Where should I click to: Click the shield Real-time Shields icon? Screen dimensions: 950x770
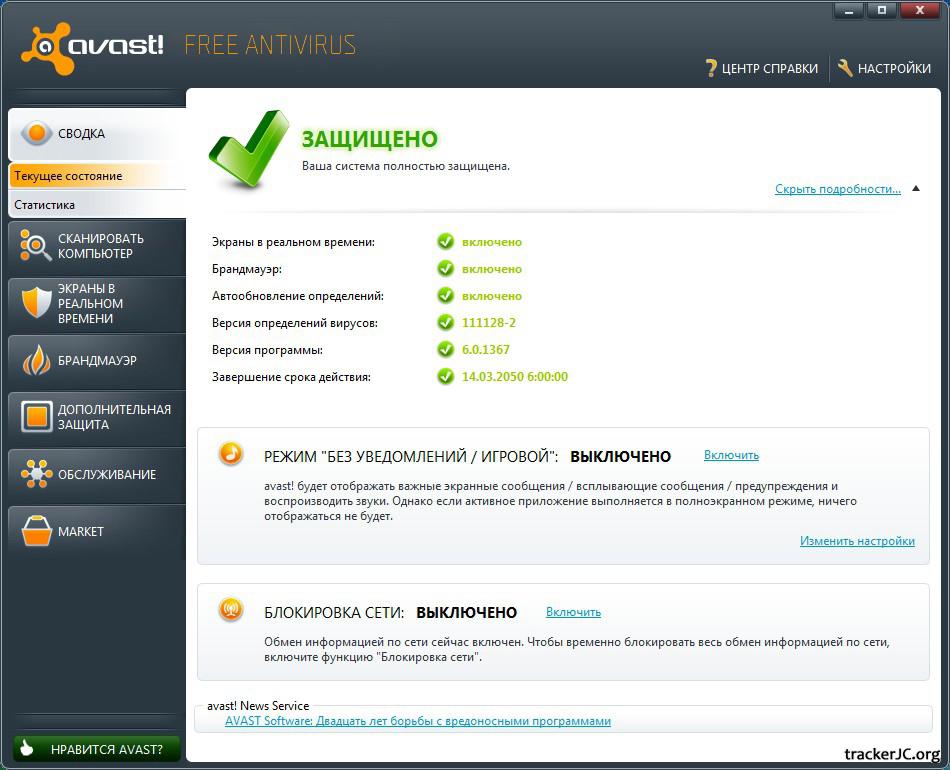36,303
